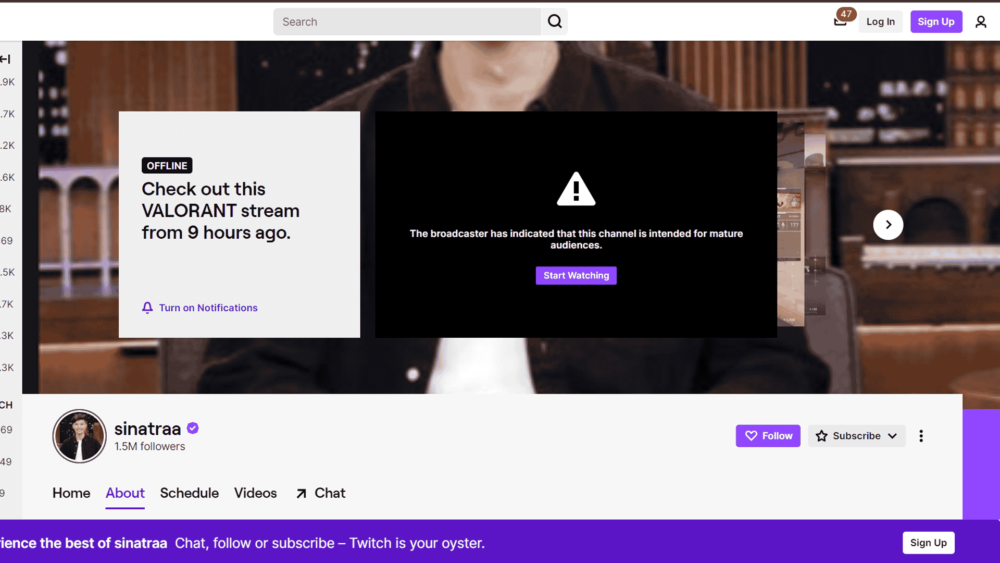Viewport: 1000px width, 563px height.
Task: Click 'Check out this VALORANT stream' text
Action: point(220,210)
